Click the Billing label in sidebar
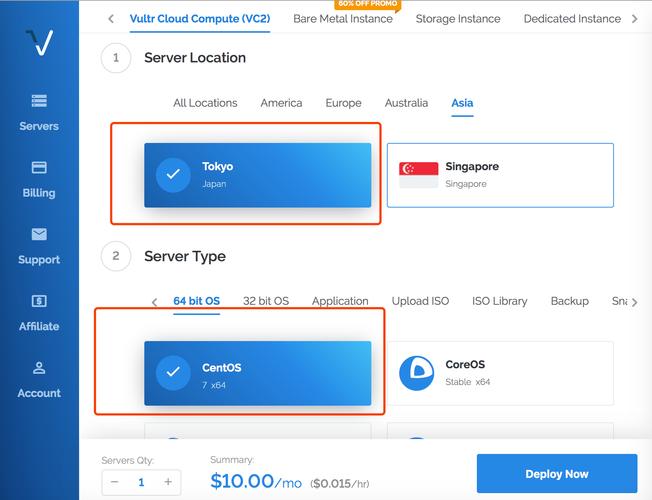 pos(39,193)
